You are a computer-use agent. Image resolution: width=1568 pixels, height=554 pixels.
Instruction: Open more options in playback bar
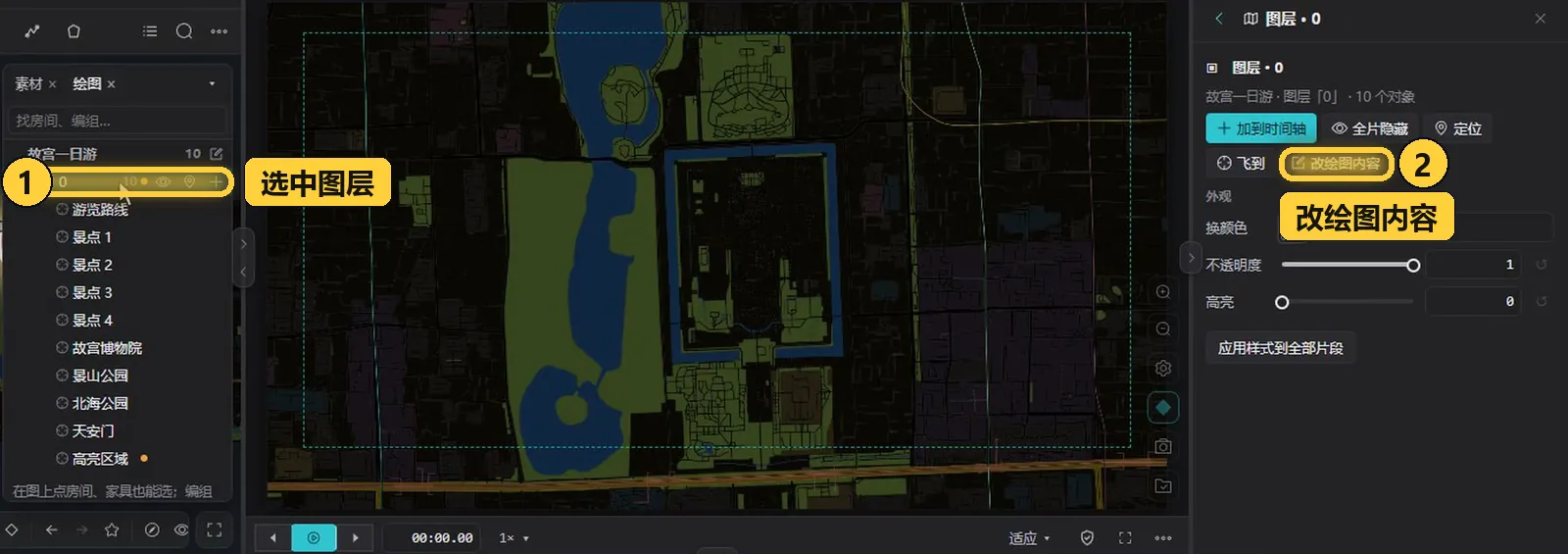click(x=1163, y=538)
